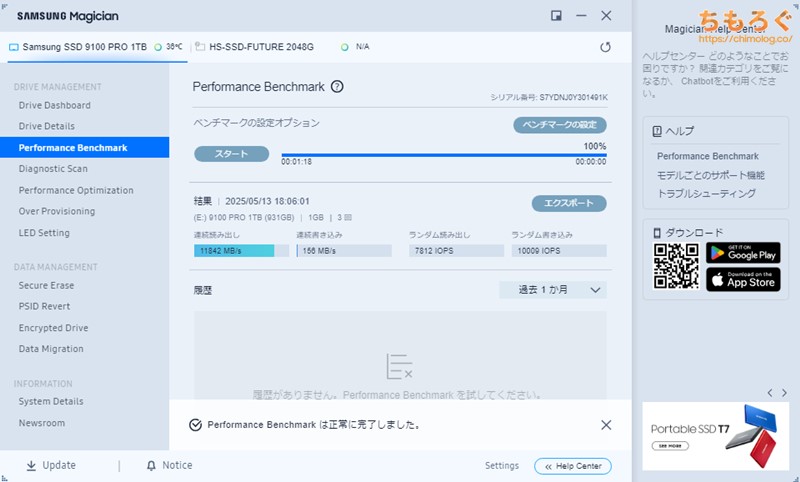Image resolution: width=800 pixels, height=482 pixels.
Task: Open Secure Erase
Action: (46, 286)
